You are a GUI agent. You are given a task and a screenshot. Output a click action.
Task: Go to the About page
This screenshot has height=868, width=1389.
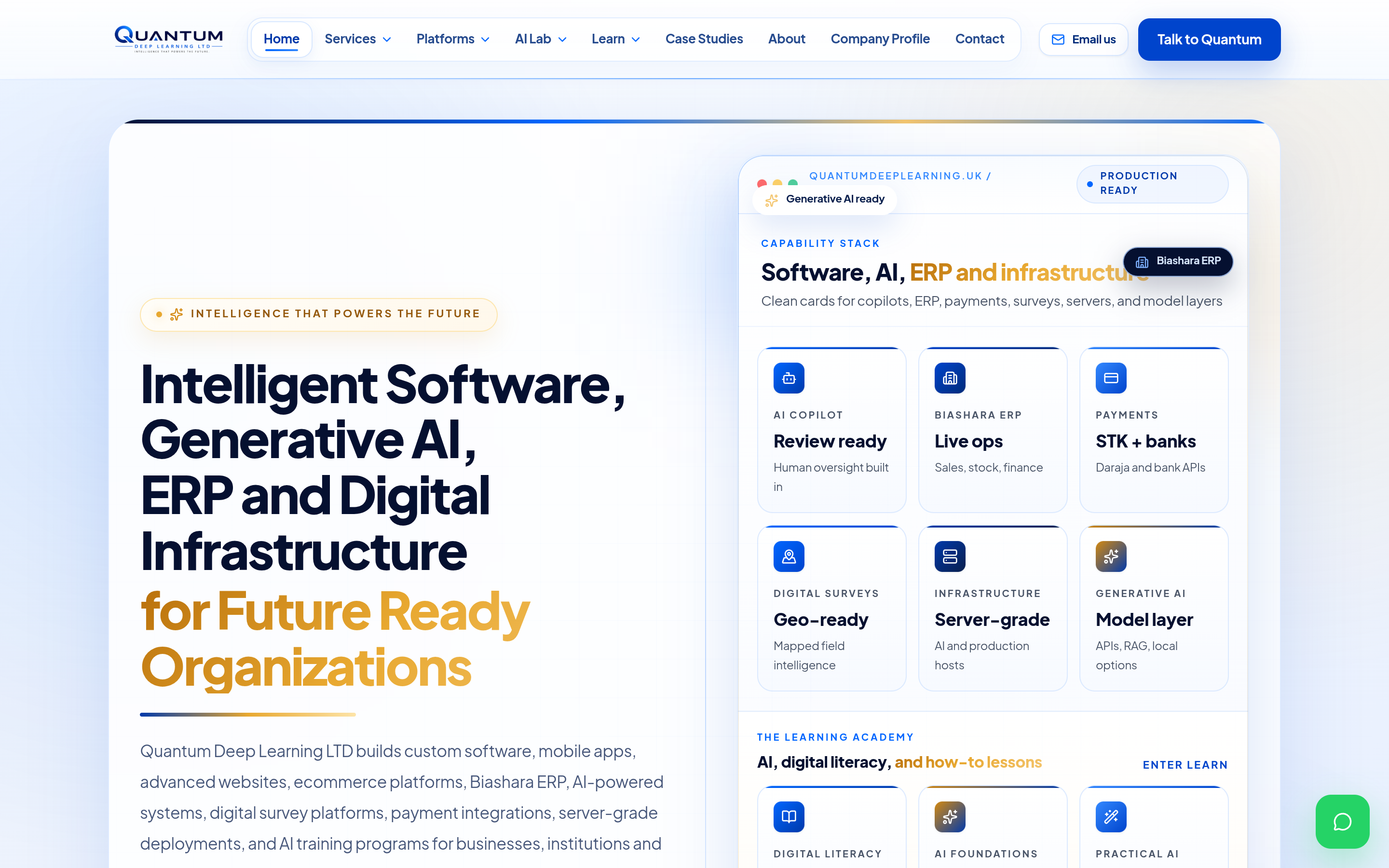pos(786,39)
